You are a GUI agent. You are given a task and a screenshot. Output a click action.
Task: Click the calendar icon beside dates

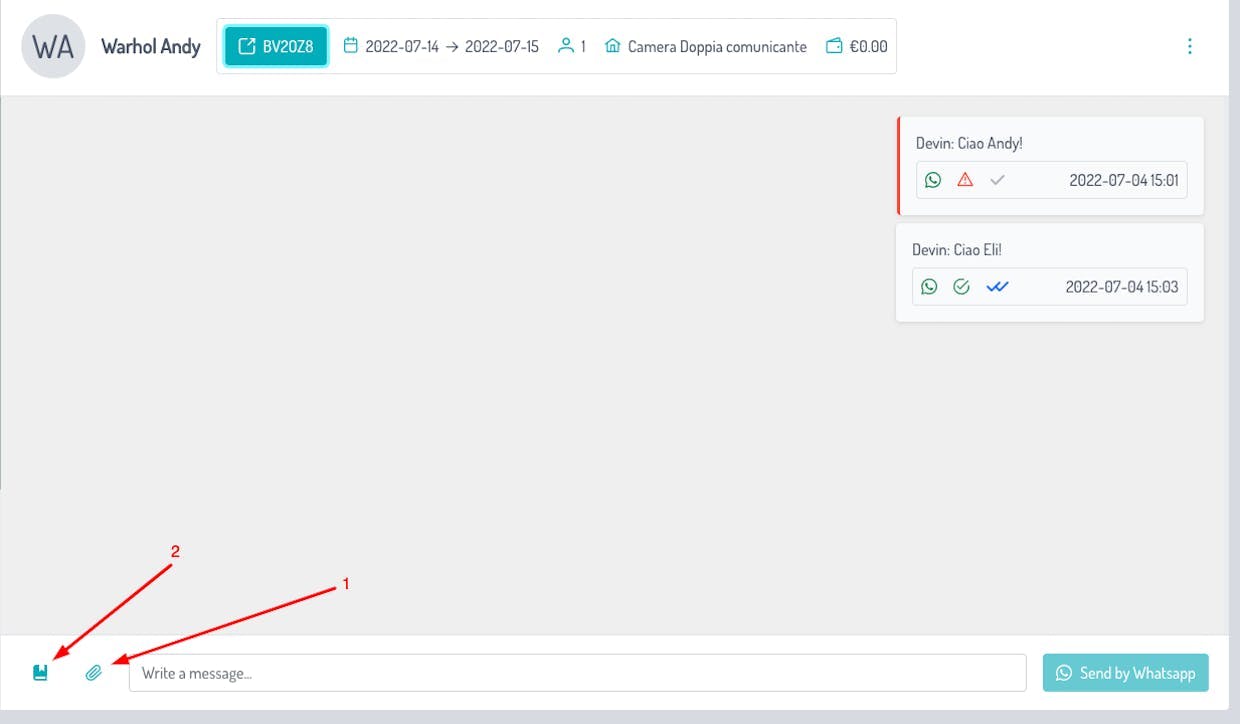(350, 46)
